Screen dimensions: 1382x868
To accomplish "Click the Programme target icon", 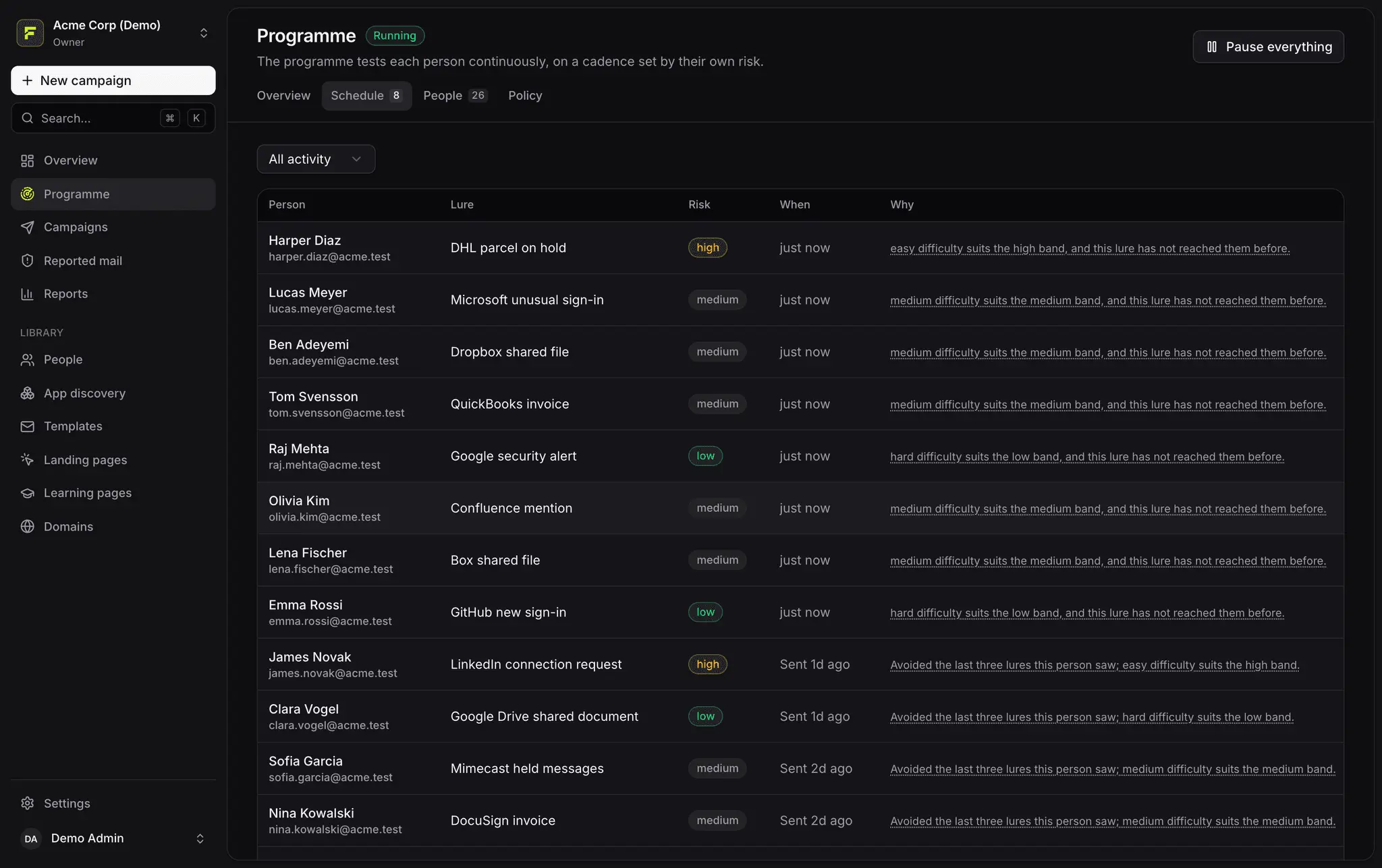I will pyautogui.click(x=28, y=194).
